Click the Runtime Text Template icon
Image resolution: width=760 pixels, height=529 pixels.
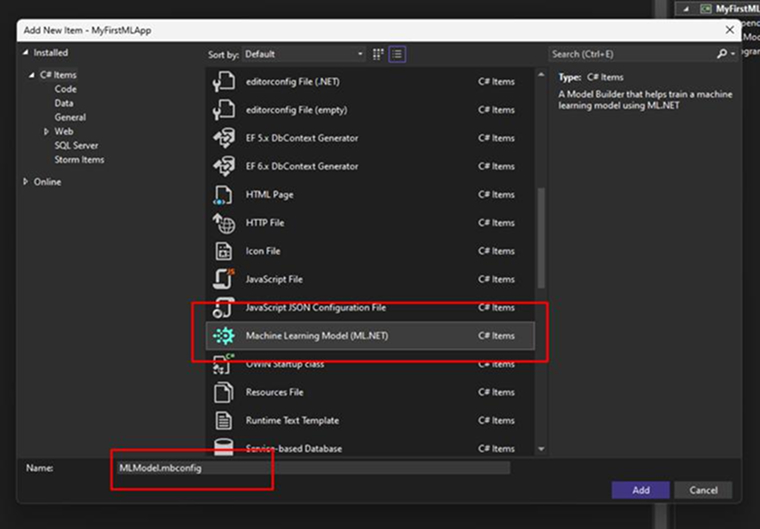point(224,421)
